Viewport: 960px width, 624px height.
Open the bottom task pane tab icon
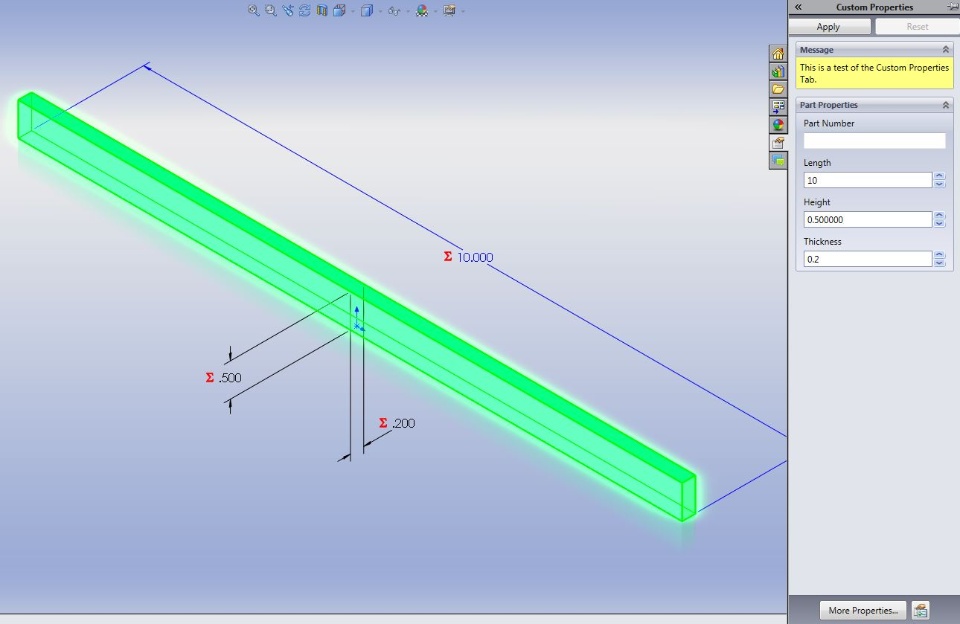[x=778, y=160]
